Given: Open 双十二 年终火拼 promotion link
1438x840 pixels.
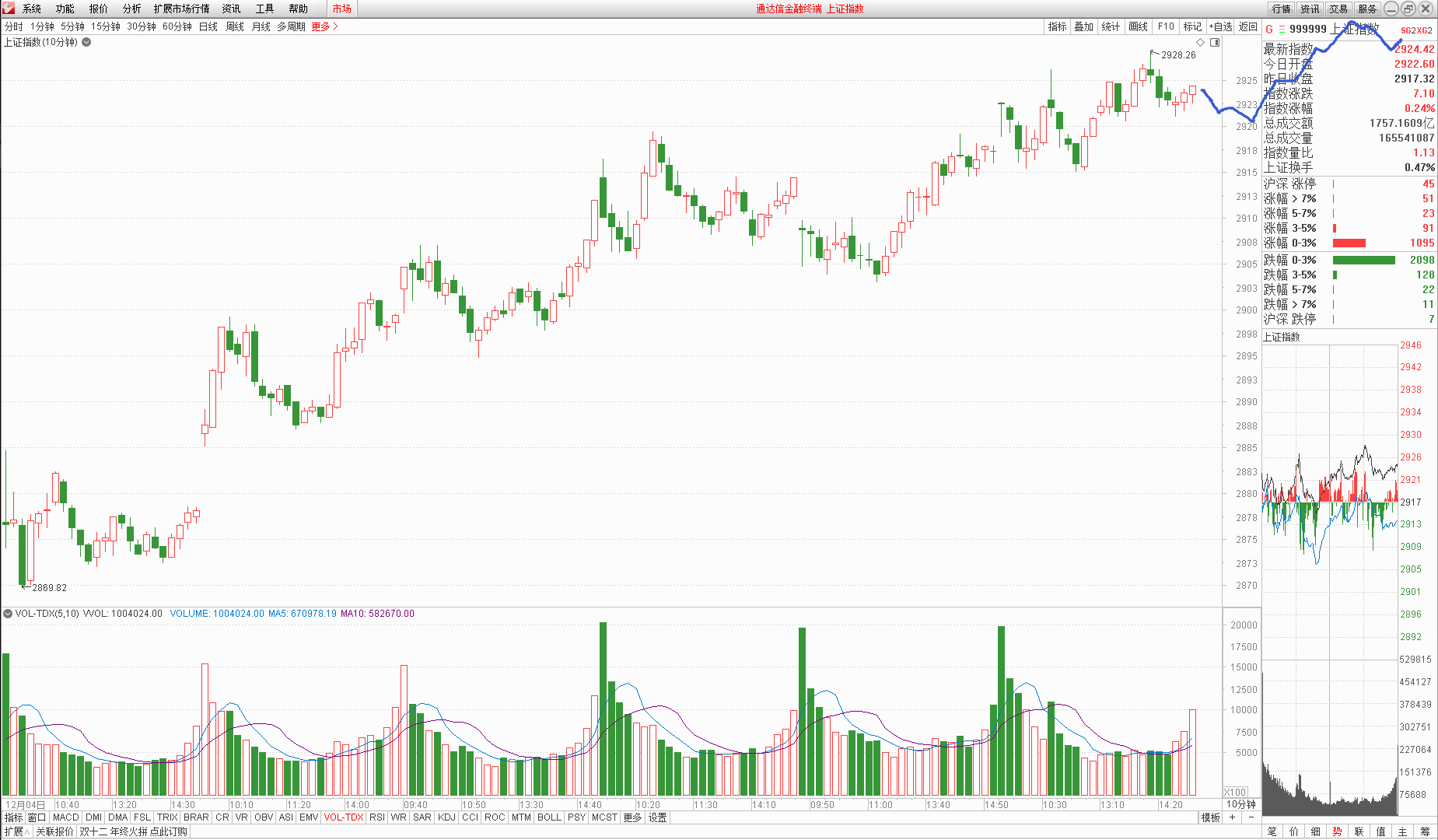Looking at the screenshot, I should tap(133, 831).
